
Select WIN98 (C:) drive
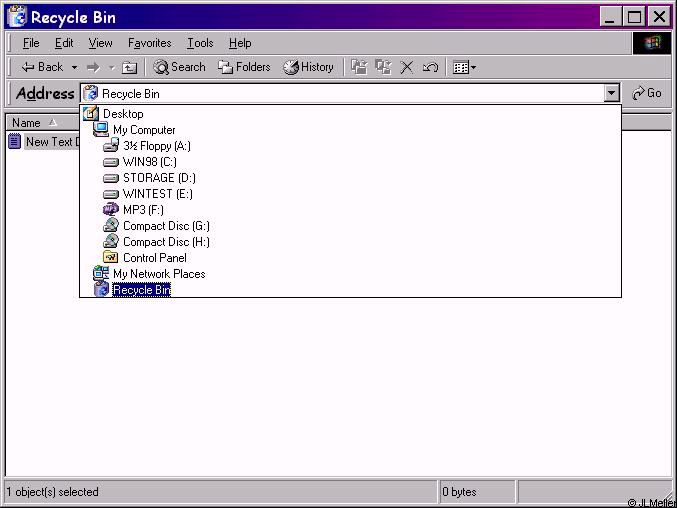150,162
